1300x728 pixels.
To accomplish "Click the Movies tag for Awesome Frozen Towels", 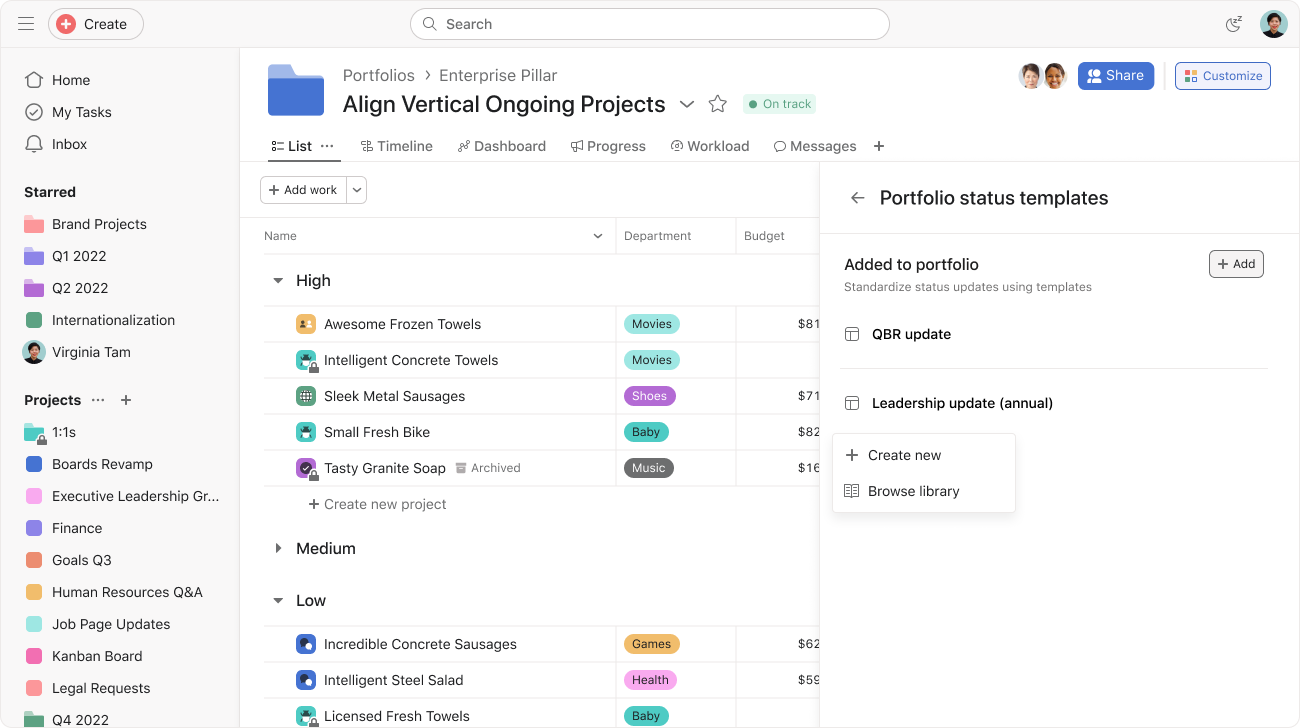I will coord(652,324).
